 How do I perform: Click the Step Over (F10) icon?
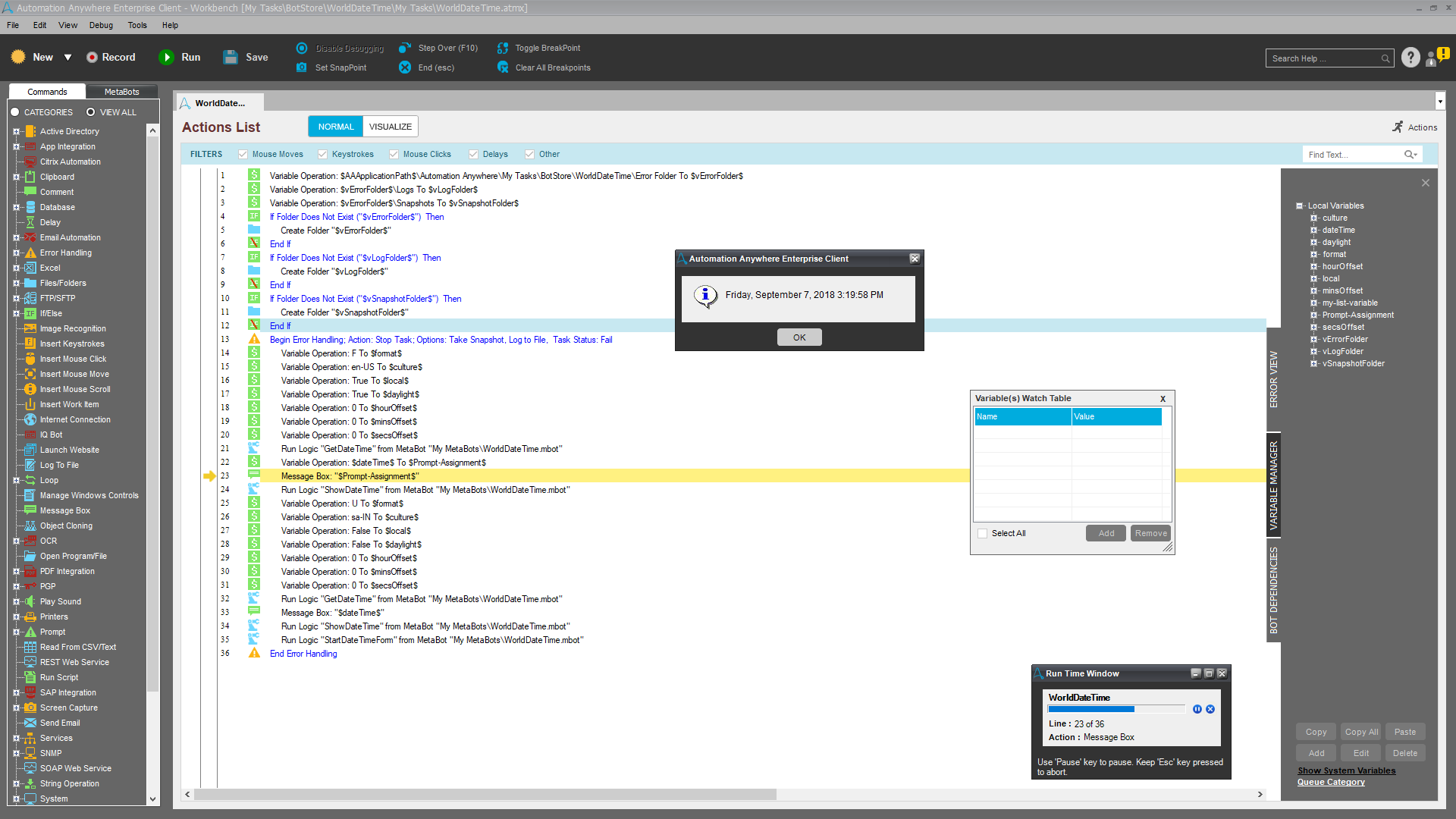tap(405, 48)
